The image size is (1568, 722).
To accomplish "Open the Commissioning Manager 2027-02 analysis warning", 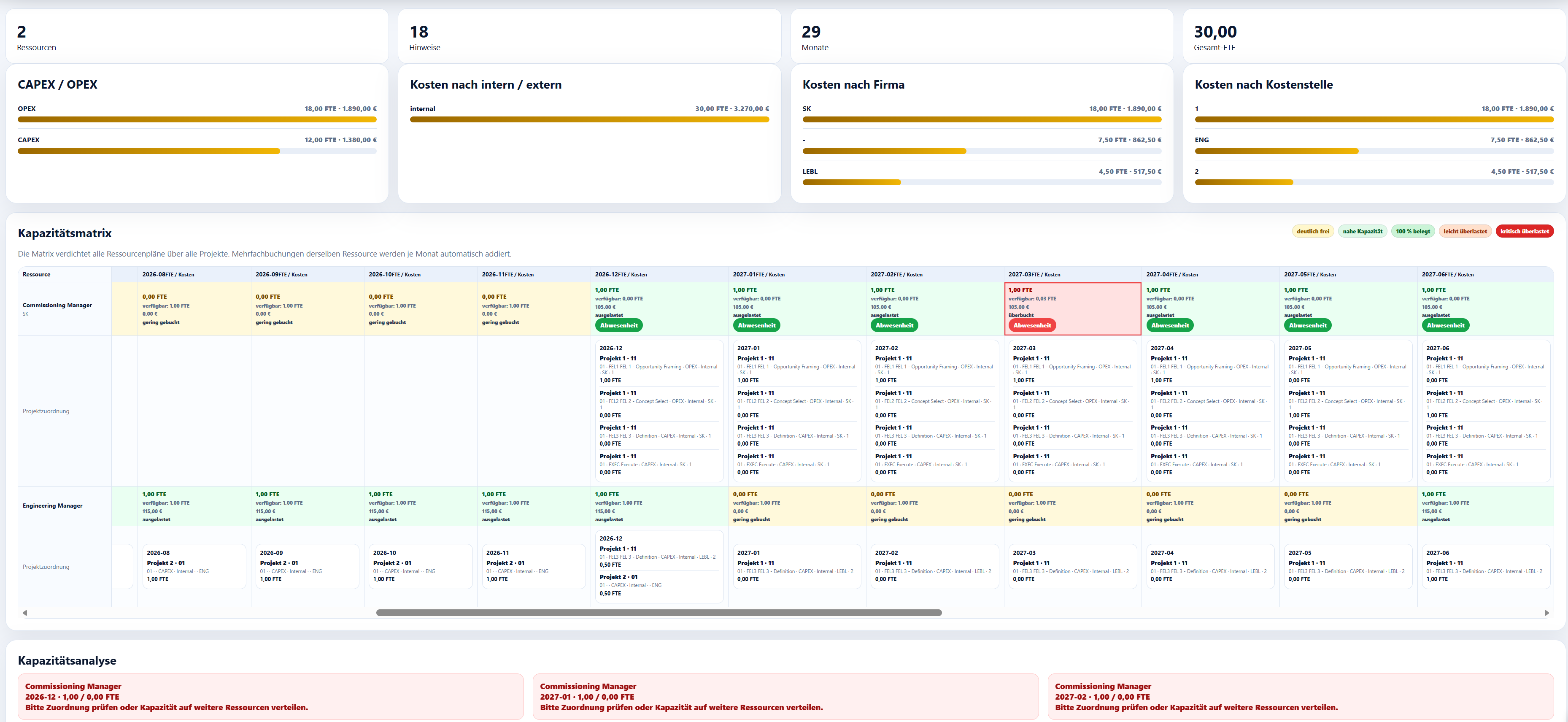I will pos(1300,696).
